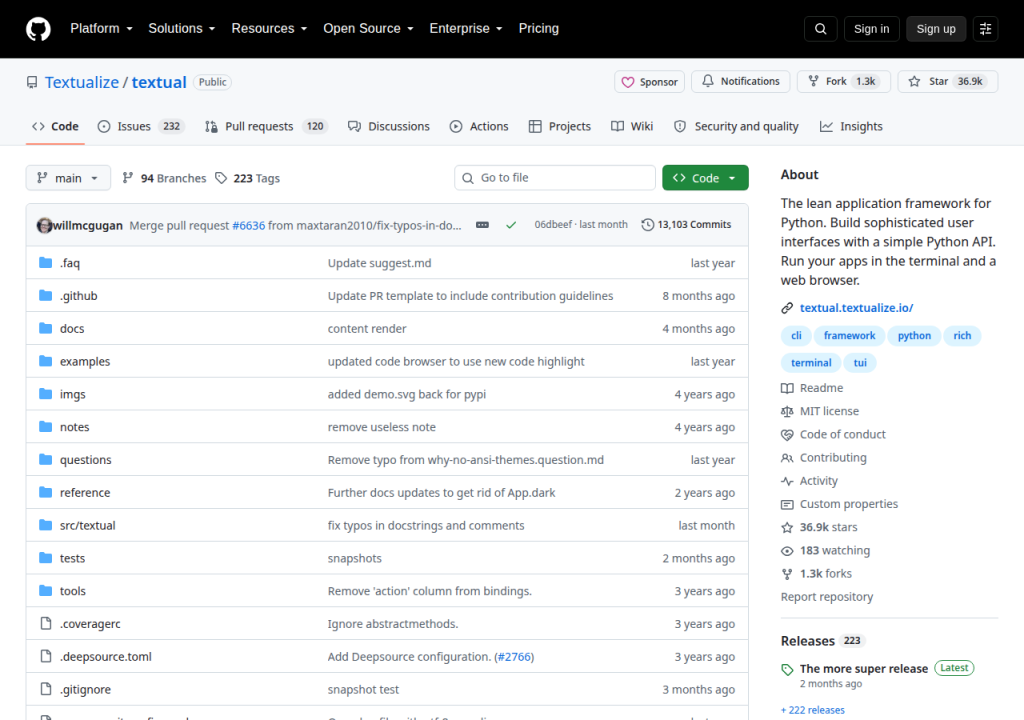1024x720 pixels.
Task: Switch to the Issues tab
Action: point(141,126)
